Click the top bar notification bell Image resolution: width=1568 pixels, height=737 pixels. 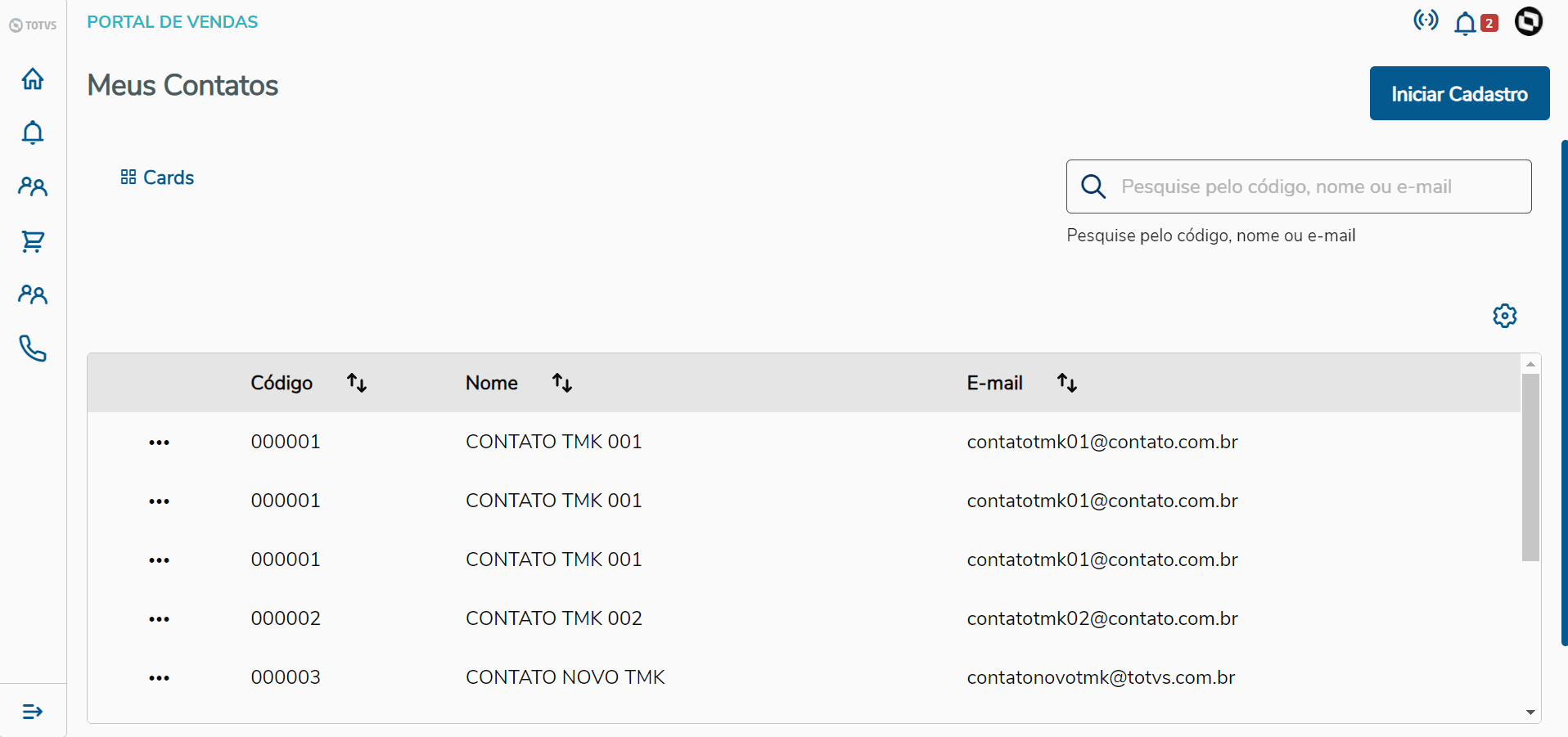(1465, 24)
